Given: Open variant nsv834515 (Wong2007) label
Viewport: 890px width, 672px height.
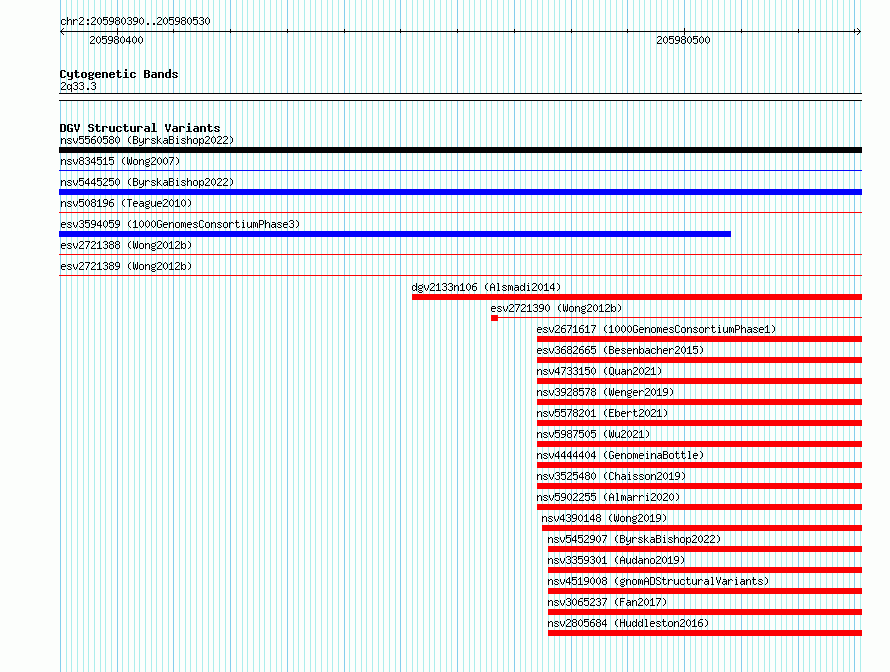Looking at the screenshot, I should 120,161.
